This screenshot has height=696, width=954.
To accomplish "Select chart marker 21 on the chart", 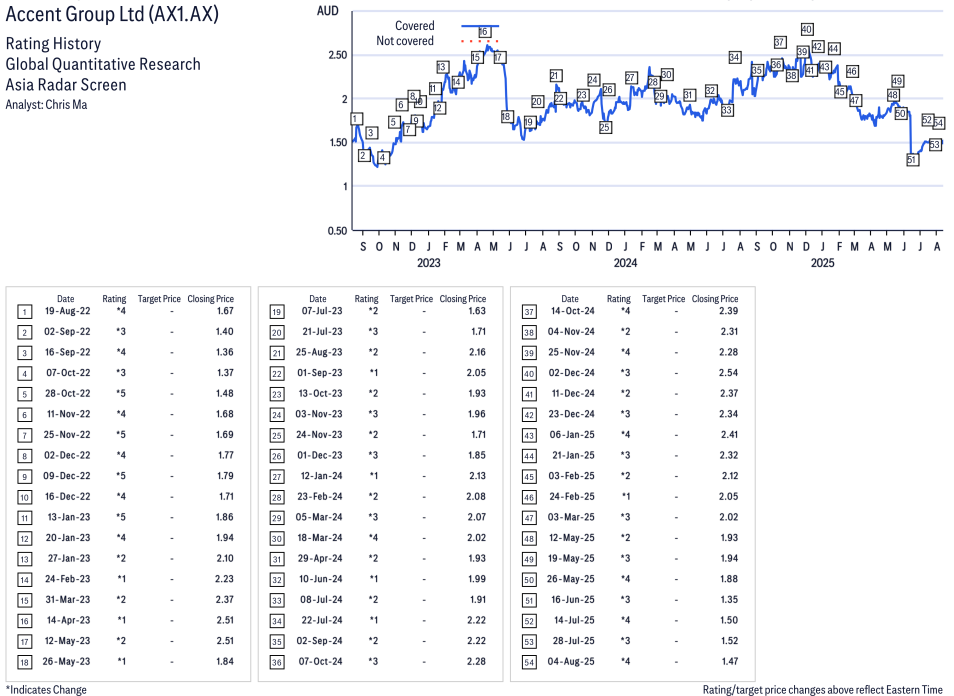I will point(555,75).
